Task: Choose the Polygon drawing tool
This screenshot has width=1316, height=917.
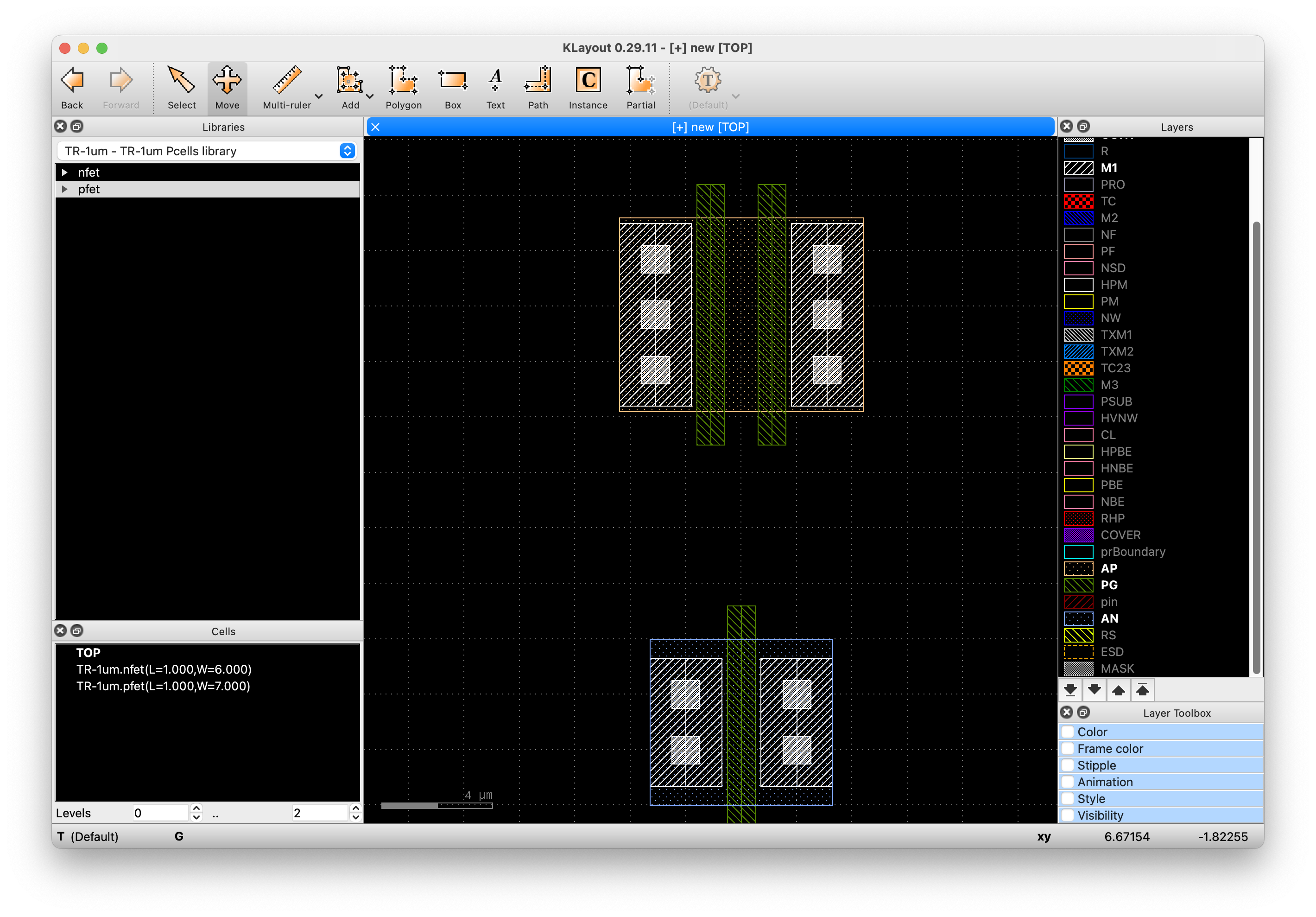Action: tap(403, 87)
